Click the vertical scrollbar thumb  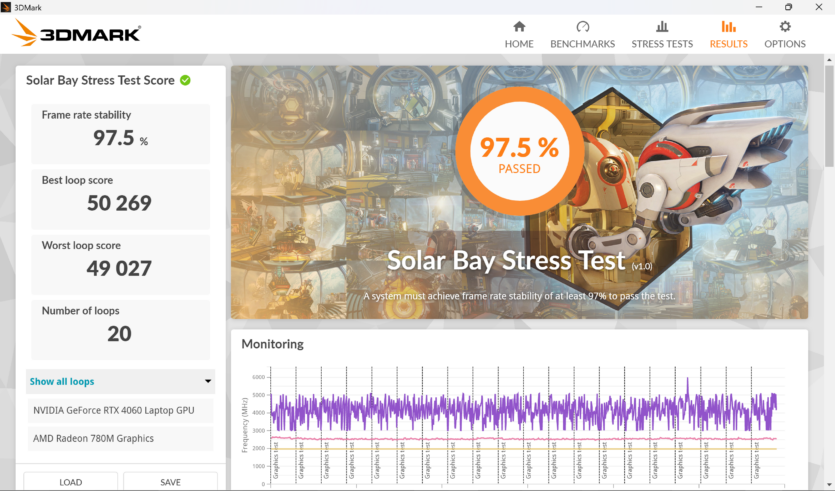[829, 117]
